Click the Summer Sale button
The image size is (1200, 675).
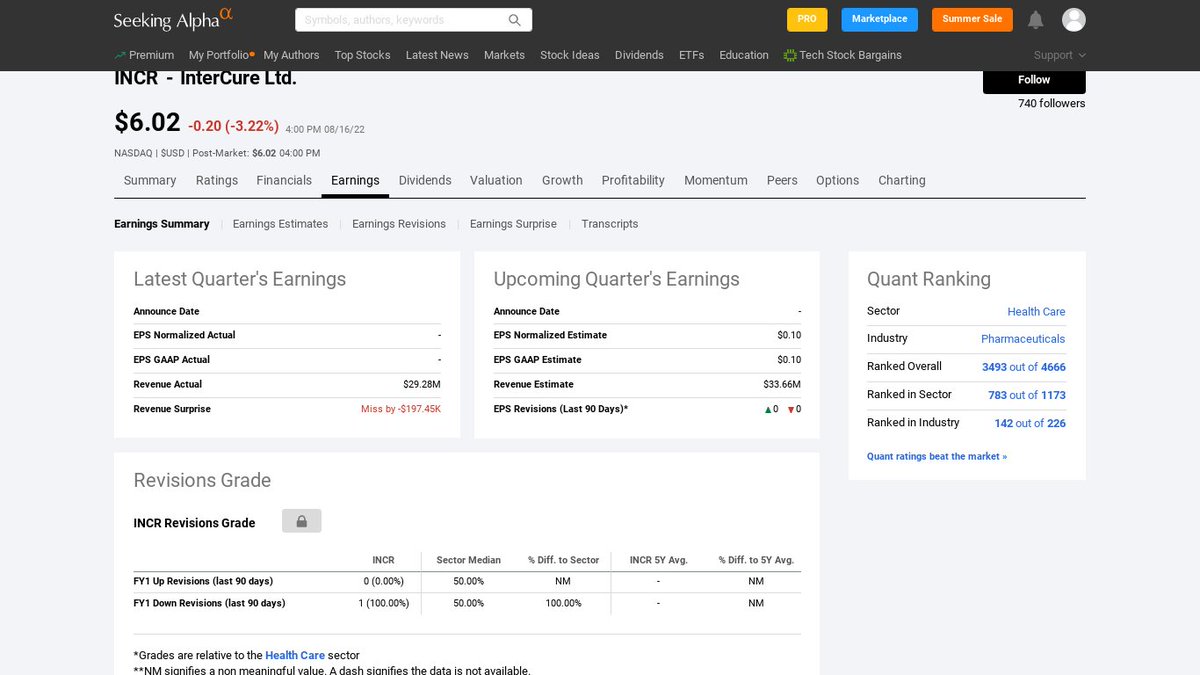pos(972,19)
